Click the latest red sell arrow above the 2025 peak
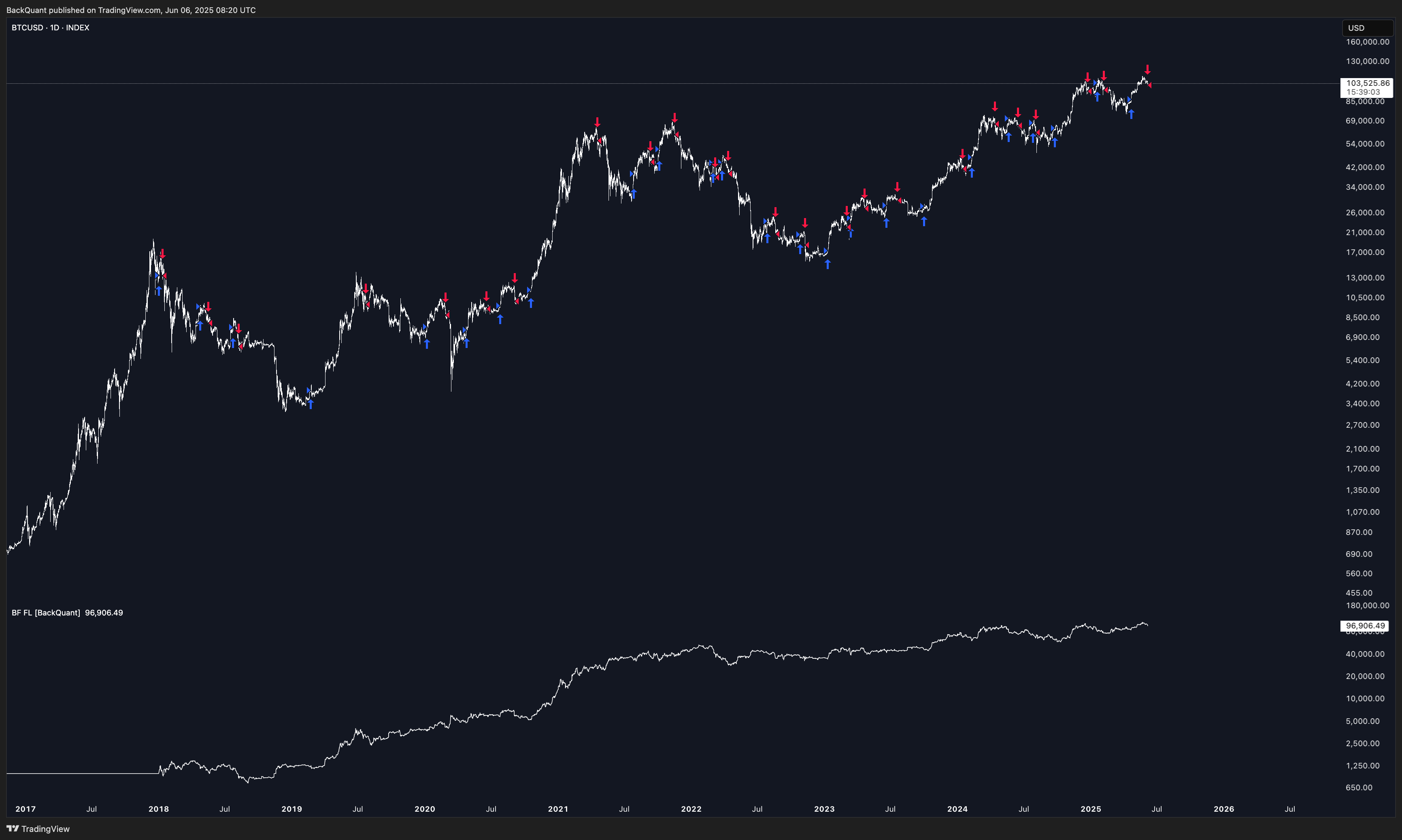This screenshot has height=840, width=1402. (1147, 70)
